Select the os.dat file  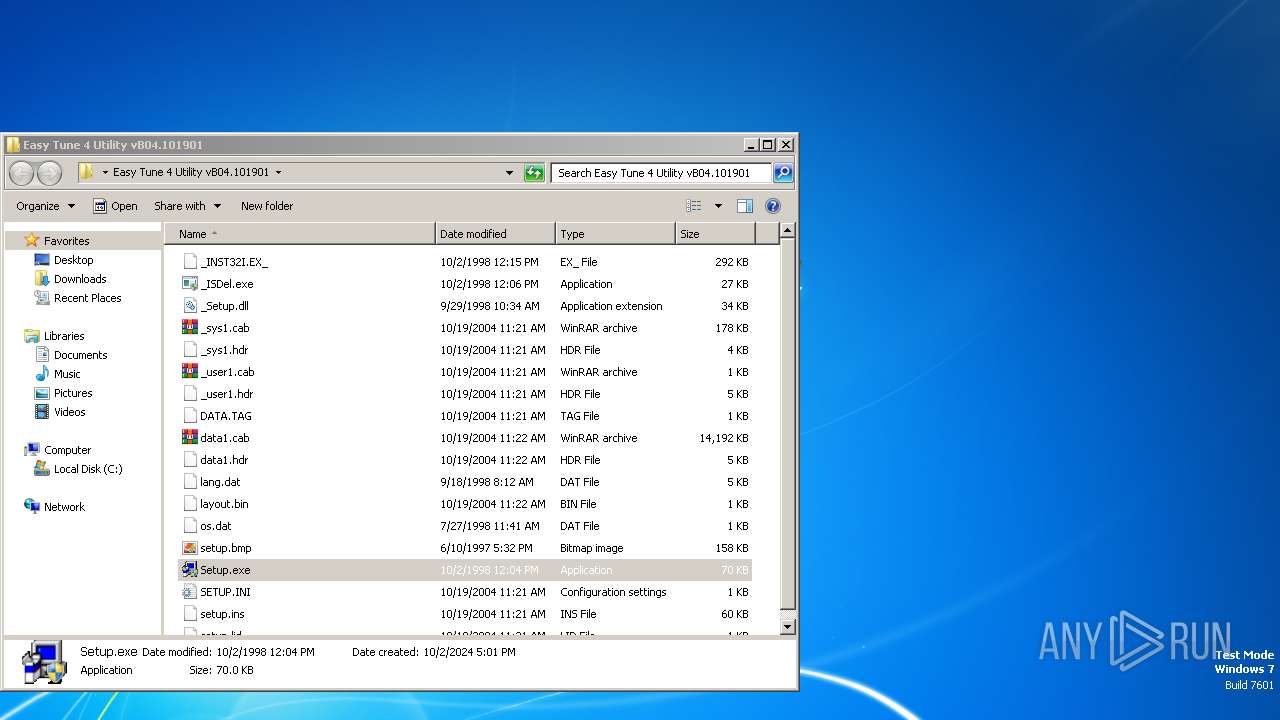tap(216, 526)
